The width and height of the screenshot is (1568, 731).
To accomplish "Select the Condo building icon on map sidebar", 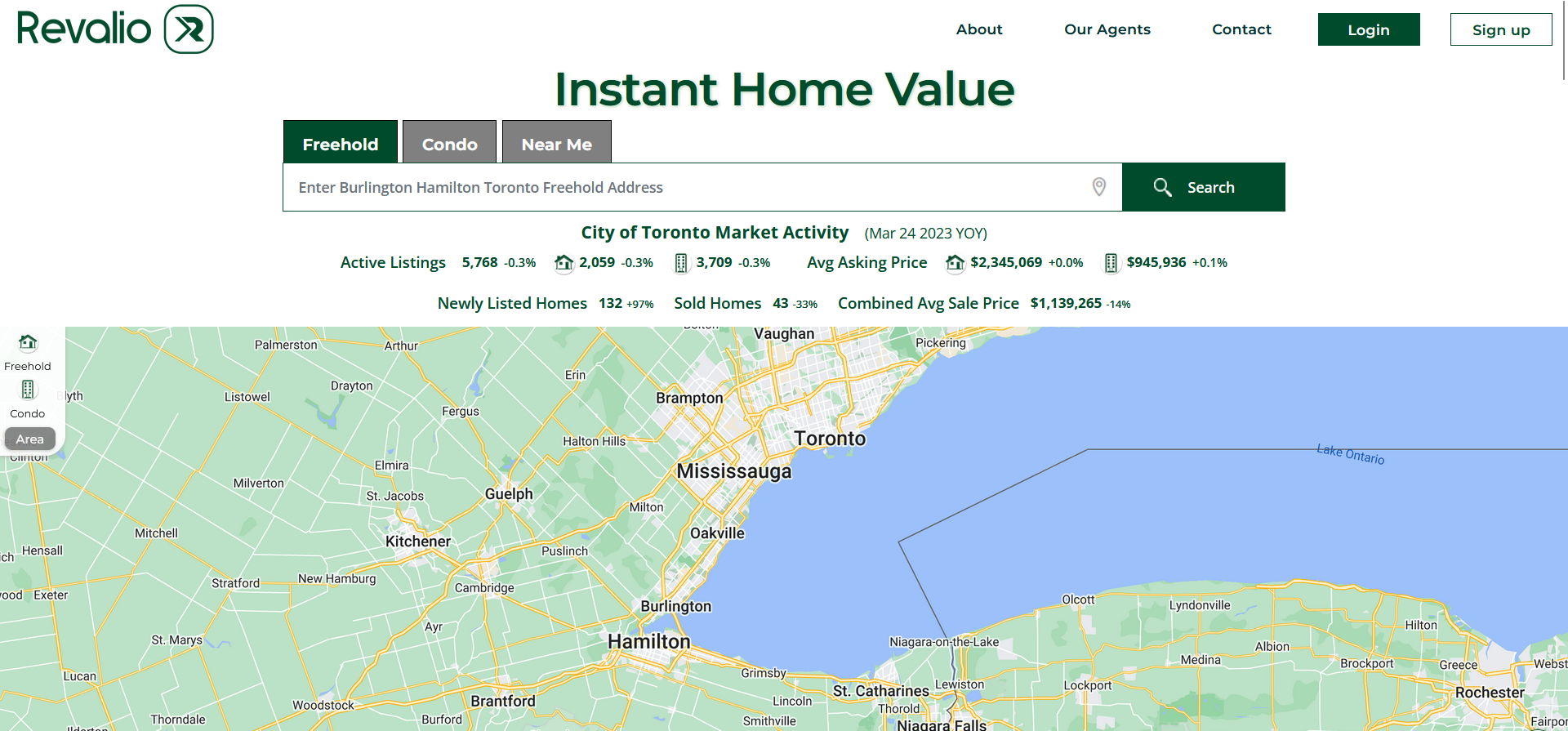I will pyautogui.click(x=28, y=390).
